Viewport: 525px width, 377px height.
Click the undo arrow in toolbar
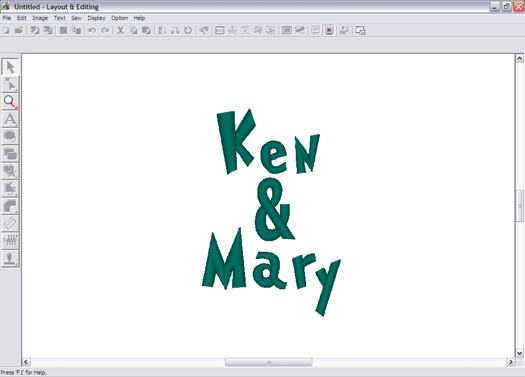(x=92, y=30)
